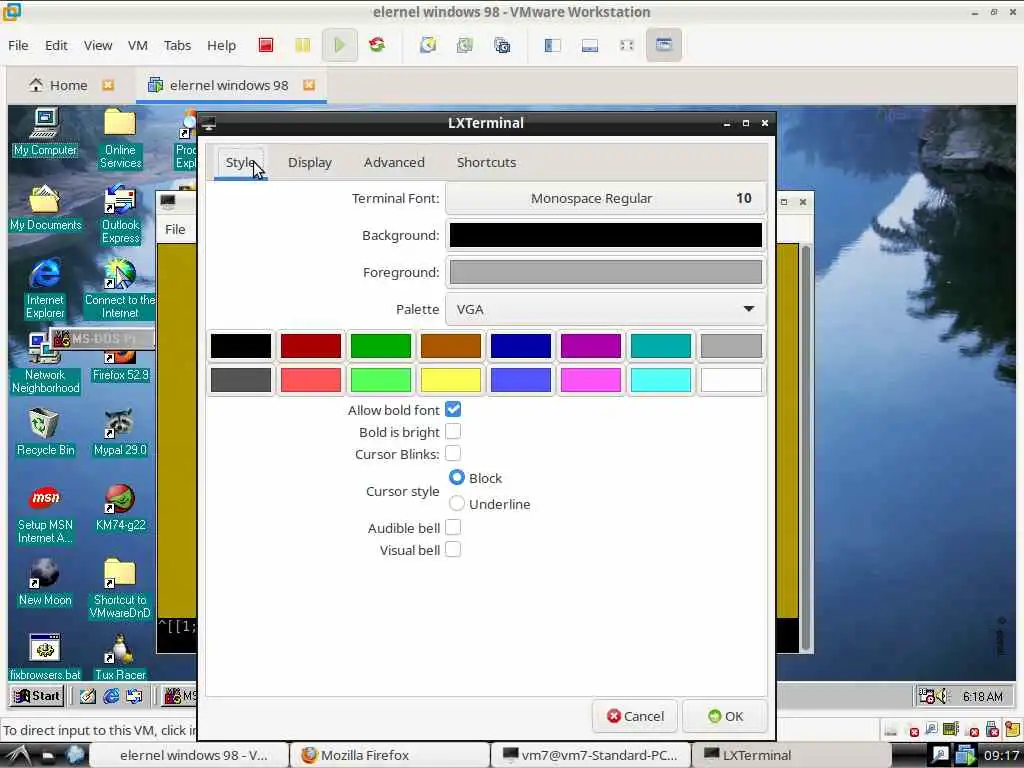Click the VMware unity mode toolbar icon

[664, 45]
